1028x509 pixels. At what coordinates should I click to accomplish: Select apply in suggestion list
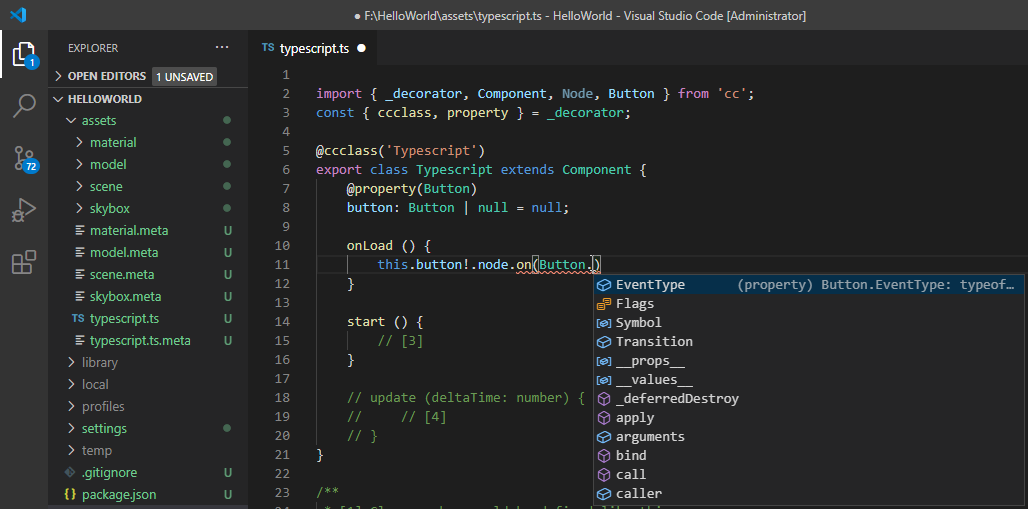point(810,418)
